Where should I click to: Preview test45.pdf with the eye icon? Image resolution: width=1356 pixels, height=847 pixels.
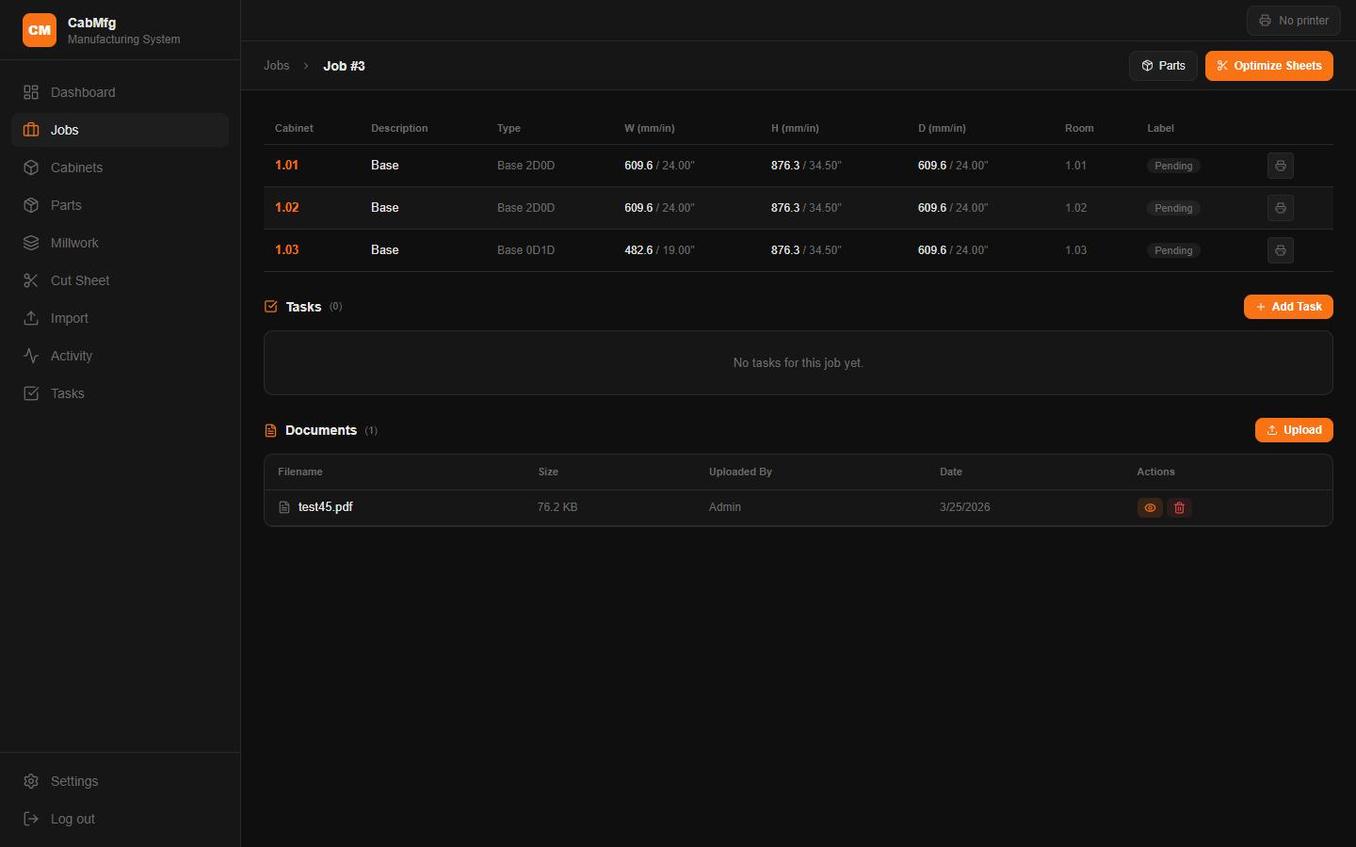click(x=1149, y=507)
